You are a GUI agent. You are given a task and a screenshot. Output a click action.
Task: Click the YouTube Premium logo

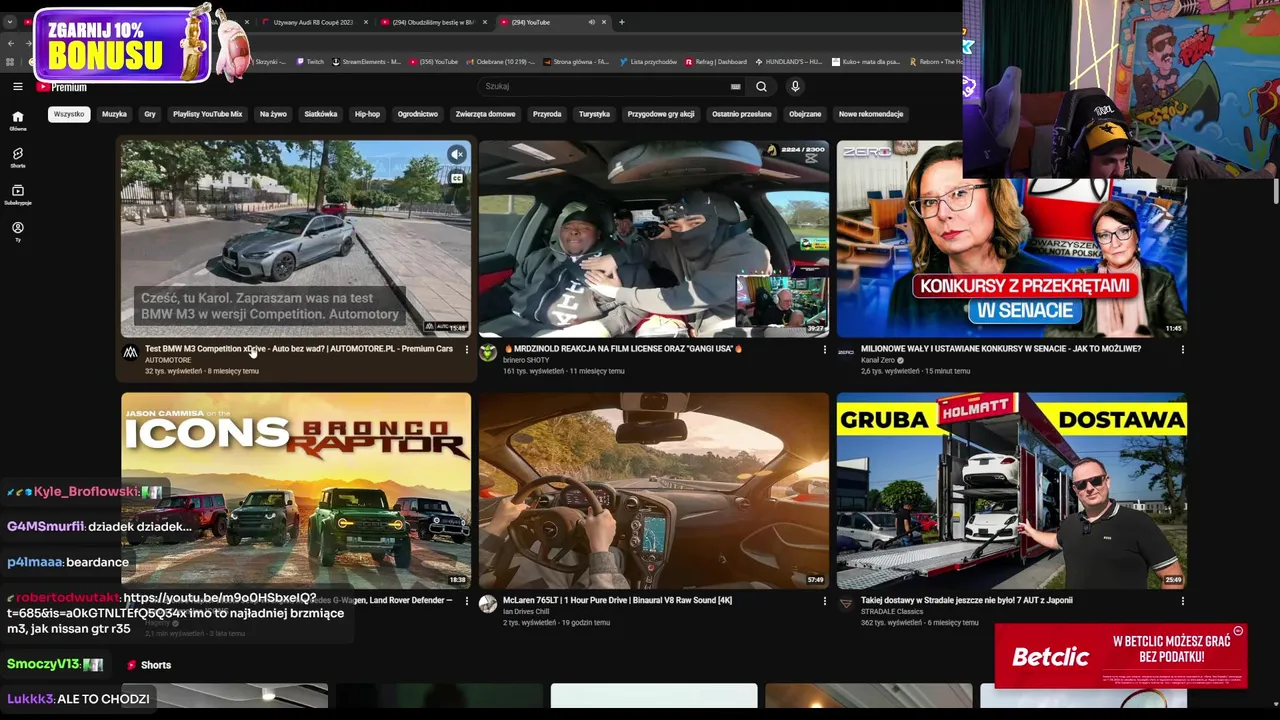click(62, 87)
